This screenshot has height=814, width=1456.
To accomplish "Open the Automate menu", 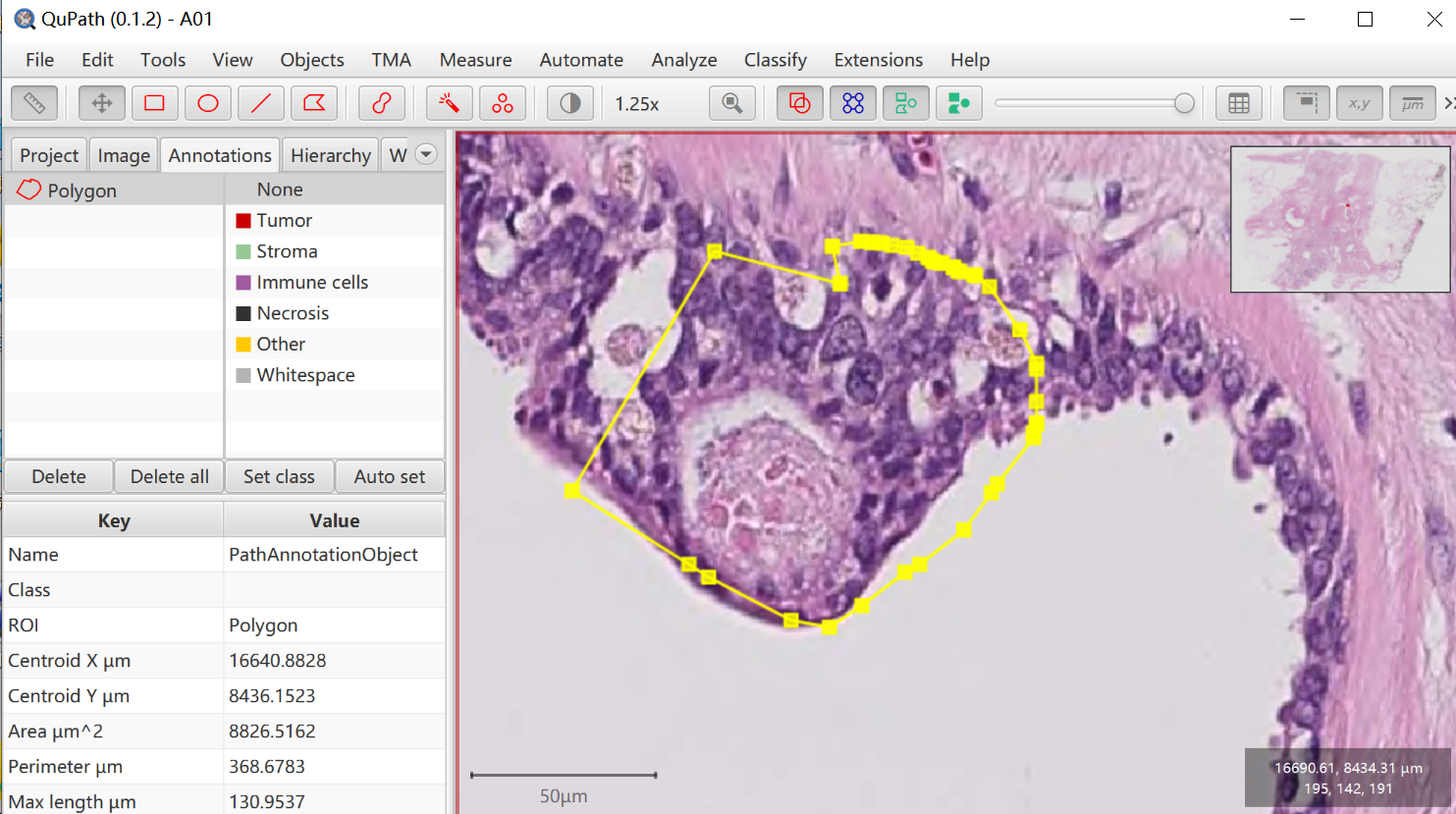I will tap(581, 60).
